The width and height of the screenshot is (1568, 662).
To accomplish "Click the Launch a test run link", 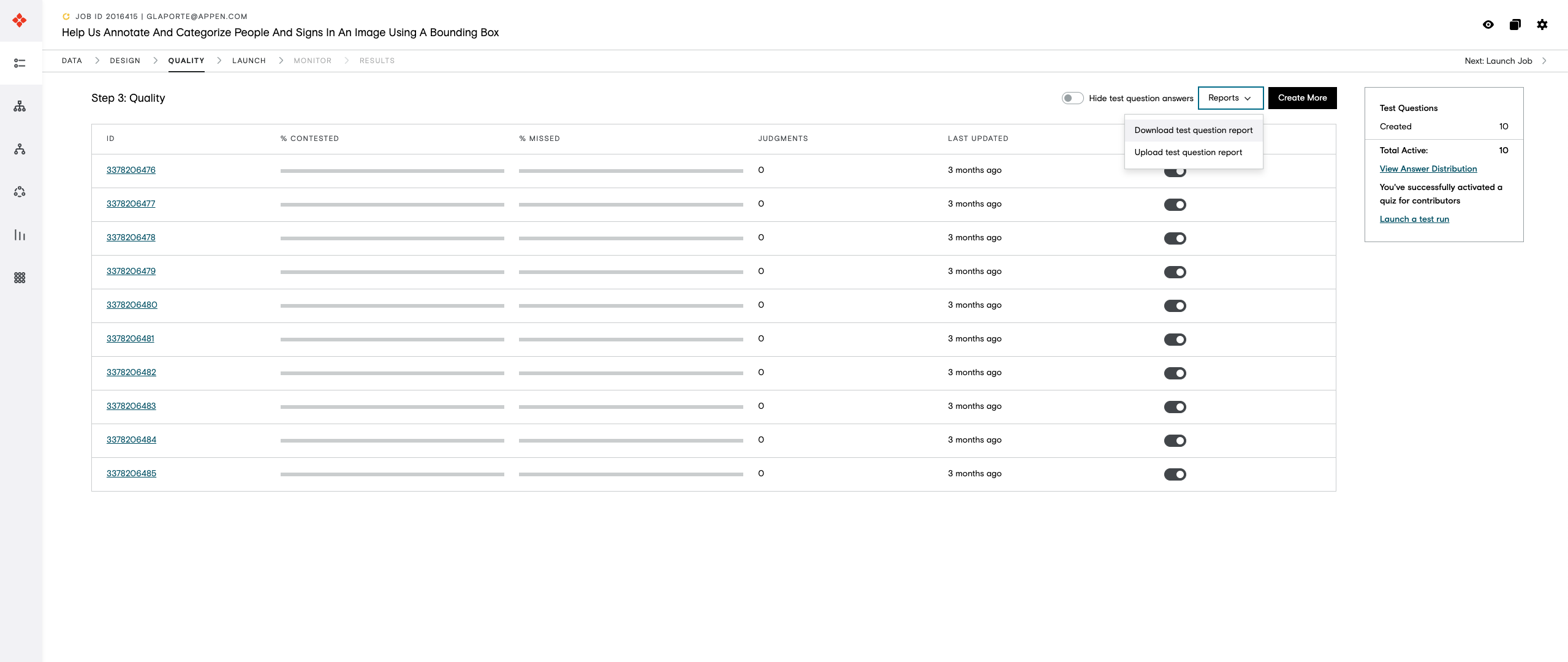I will point(1413,218).
